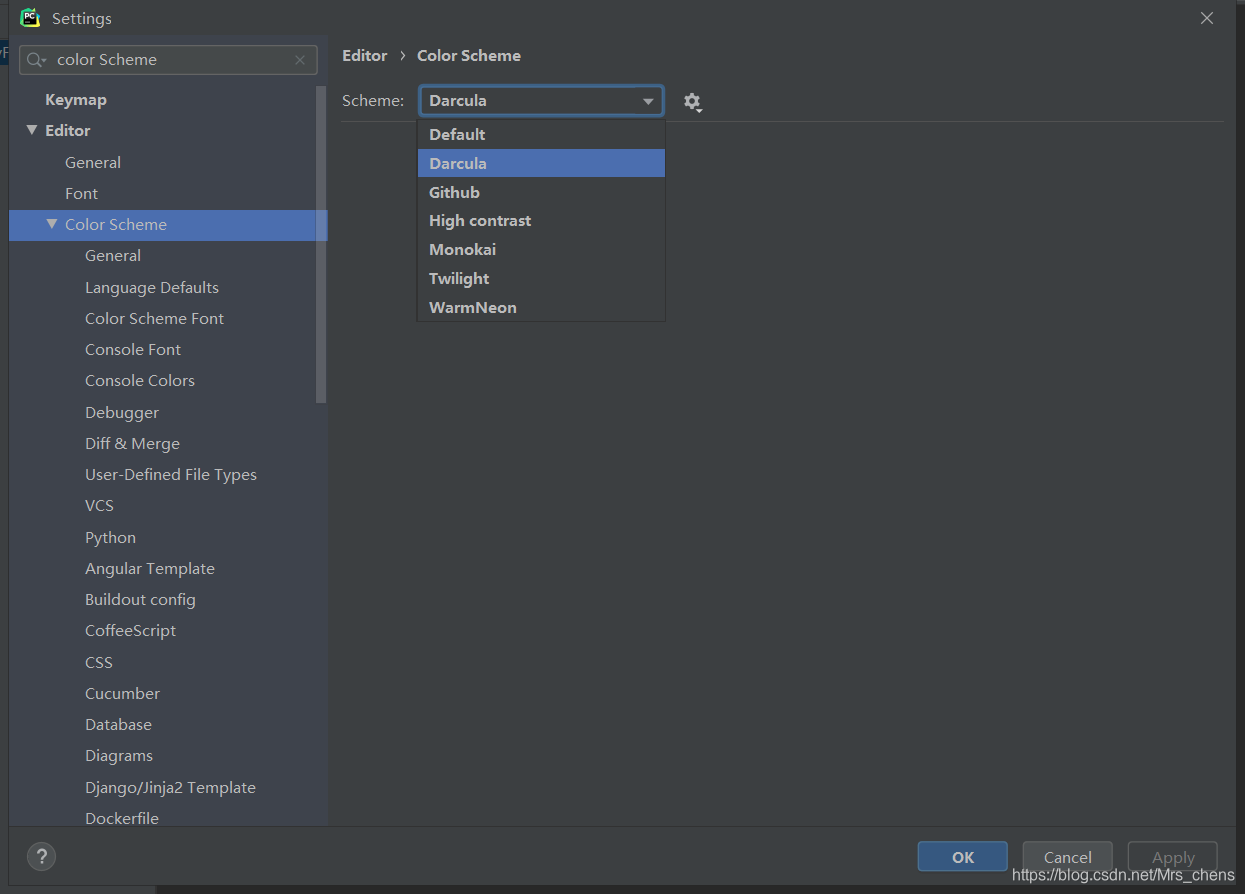Click the OK button
The width and height of the screenshot is (1245, 894).
tap(963, 857)
